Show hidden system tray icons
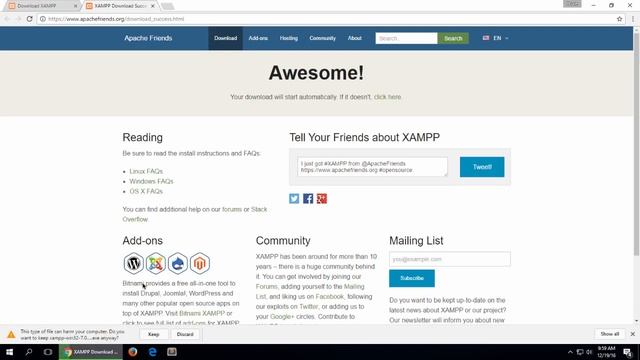The height and width of the screenshot is (360, 640). [x=570, y=352]
